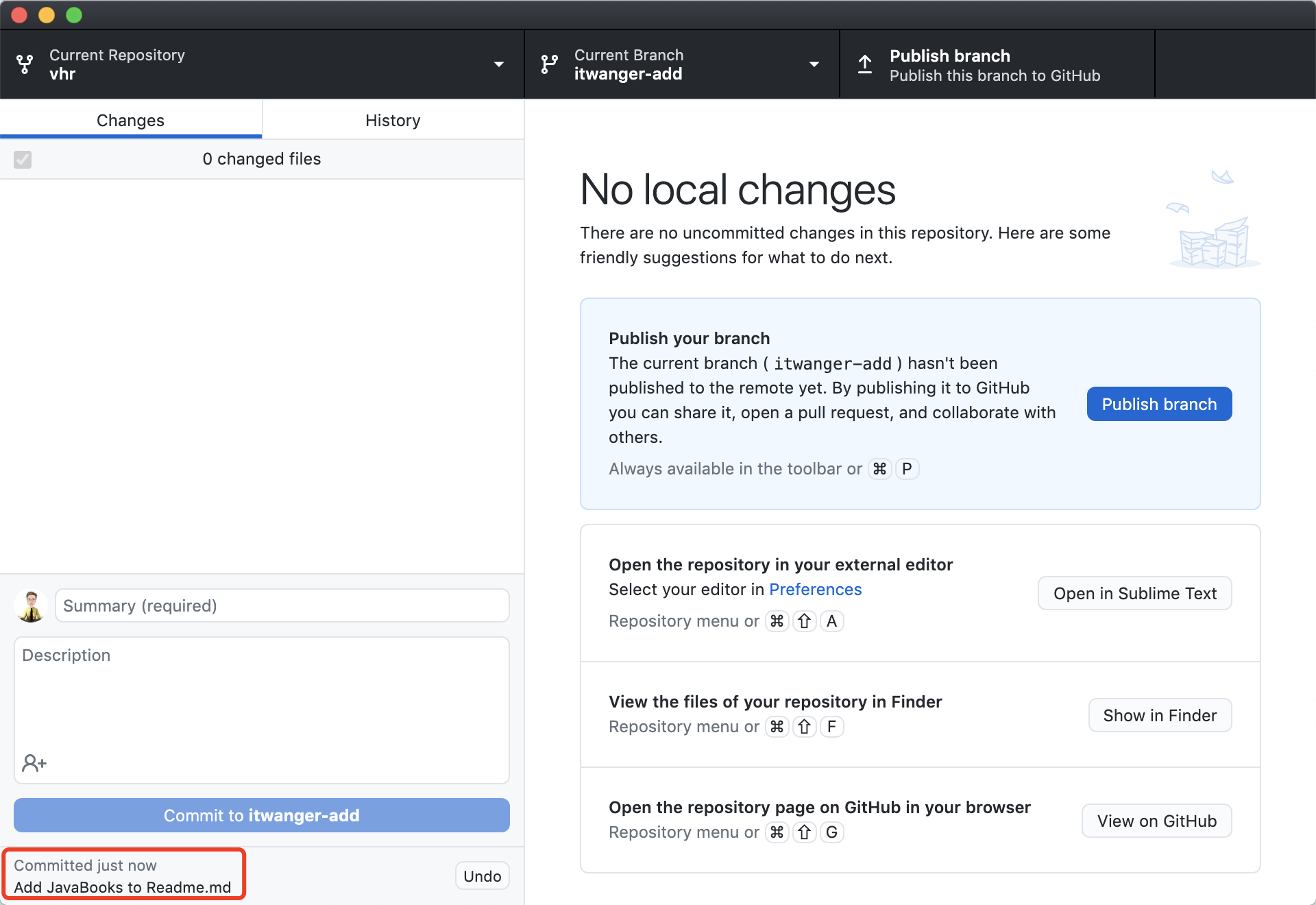Click the user avatar next to Summary
Viewport: 1316px width, 905px height.
[31, 606]
